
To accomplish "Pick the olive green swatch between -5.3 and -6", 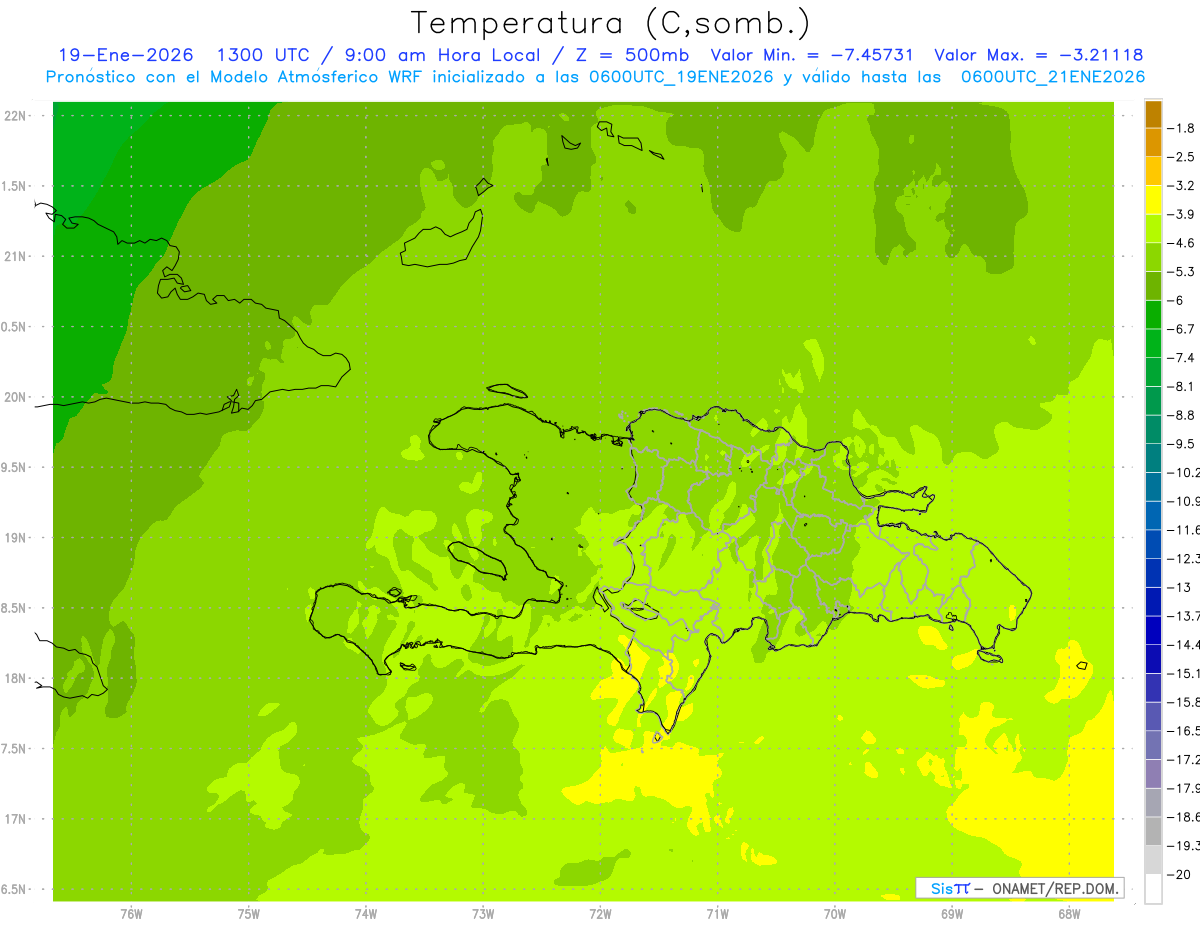I will point(1153,286).
